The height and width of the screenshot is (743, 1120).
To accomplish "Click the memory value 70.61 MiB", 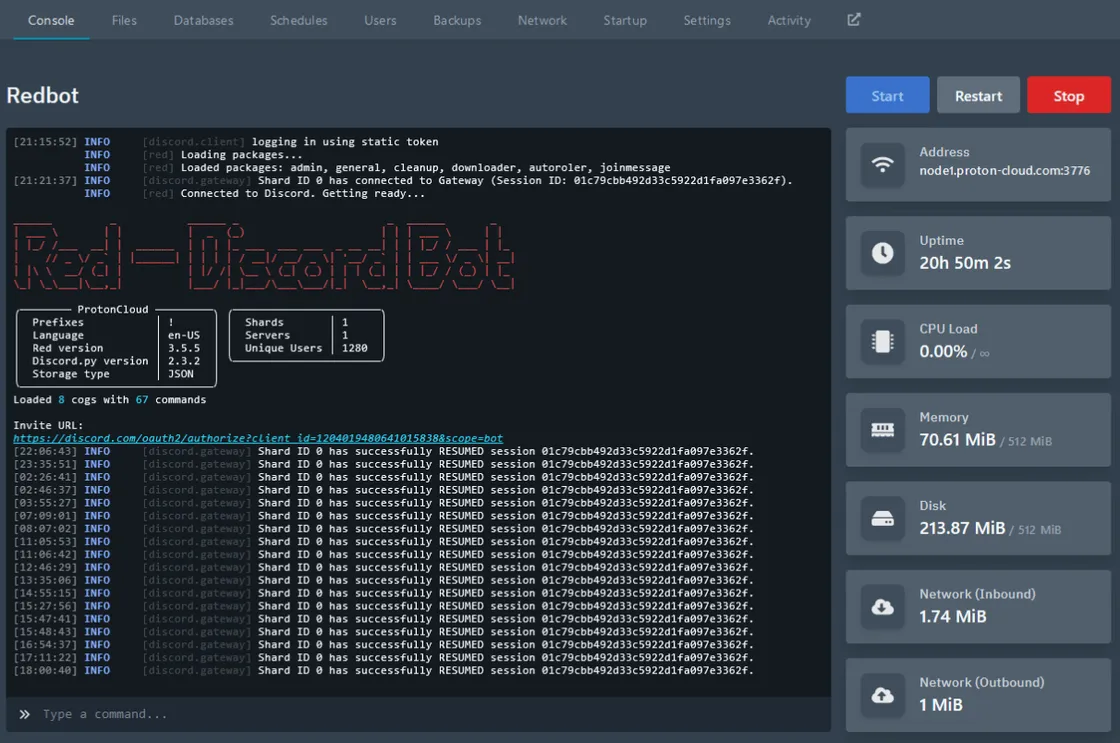I will pyautogui.click(x=957, y=439).
